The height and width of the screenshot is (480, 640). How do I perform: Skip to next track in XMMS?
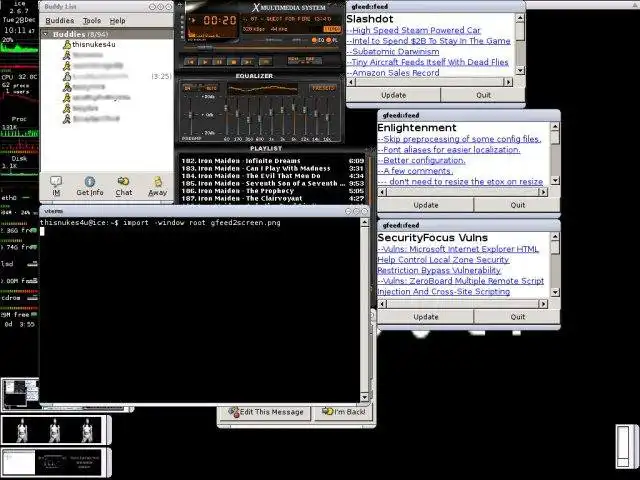pyautogui.click(x=247, y=62)
